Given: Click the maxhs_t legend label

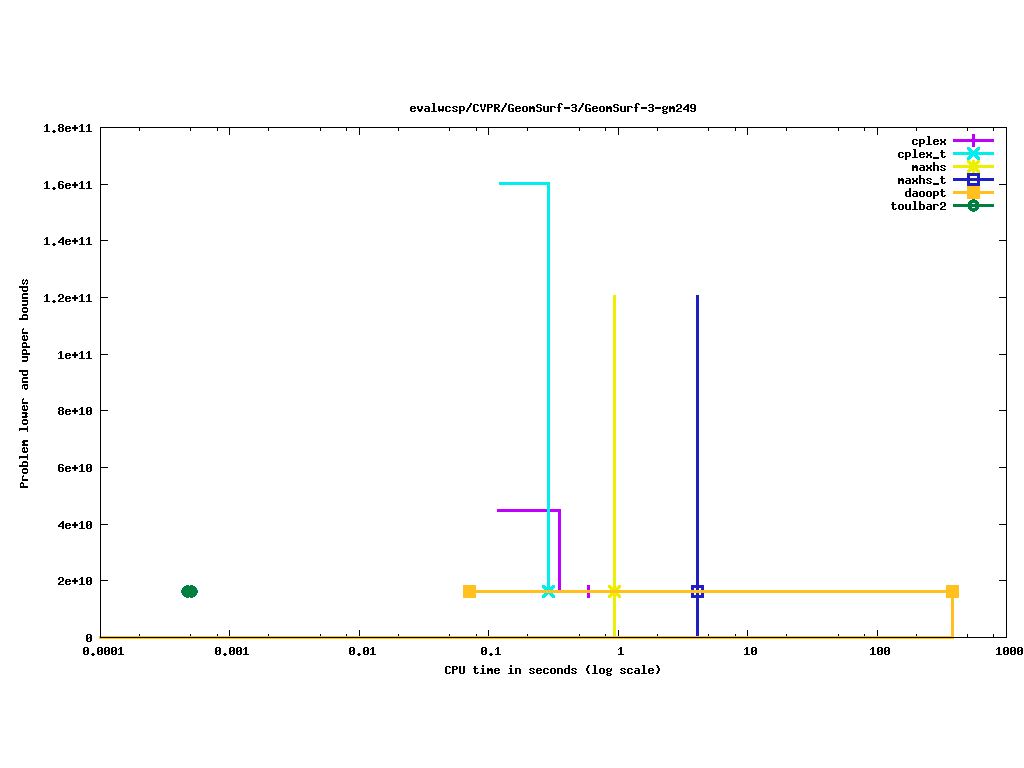Looking at the screenshot, I should [921, 180].
